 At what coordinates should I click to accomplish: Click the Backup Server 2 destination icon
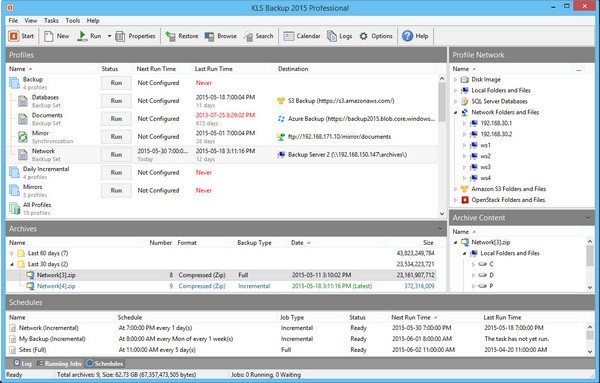[281, 155]
